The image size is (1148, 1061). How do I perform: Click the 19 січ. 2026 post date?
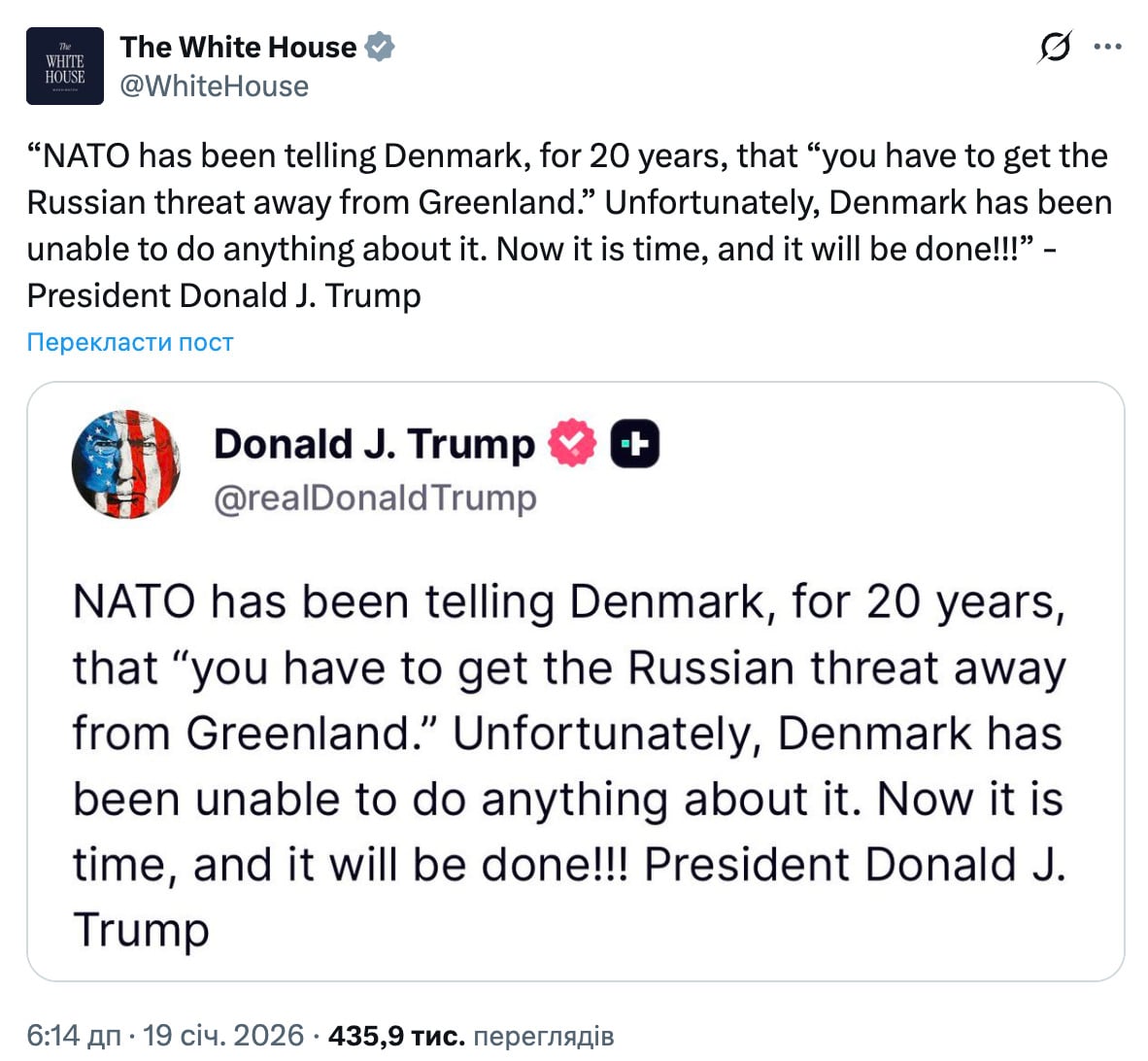[x=223, y=1036]
